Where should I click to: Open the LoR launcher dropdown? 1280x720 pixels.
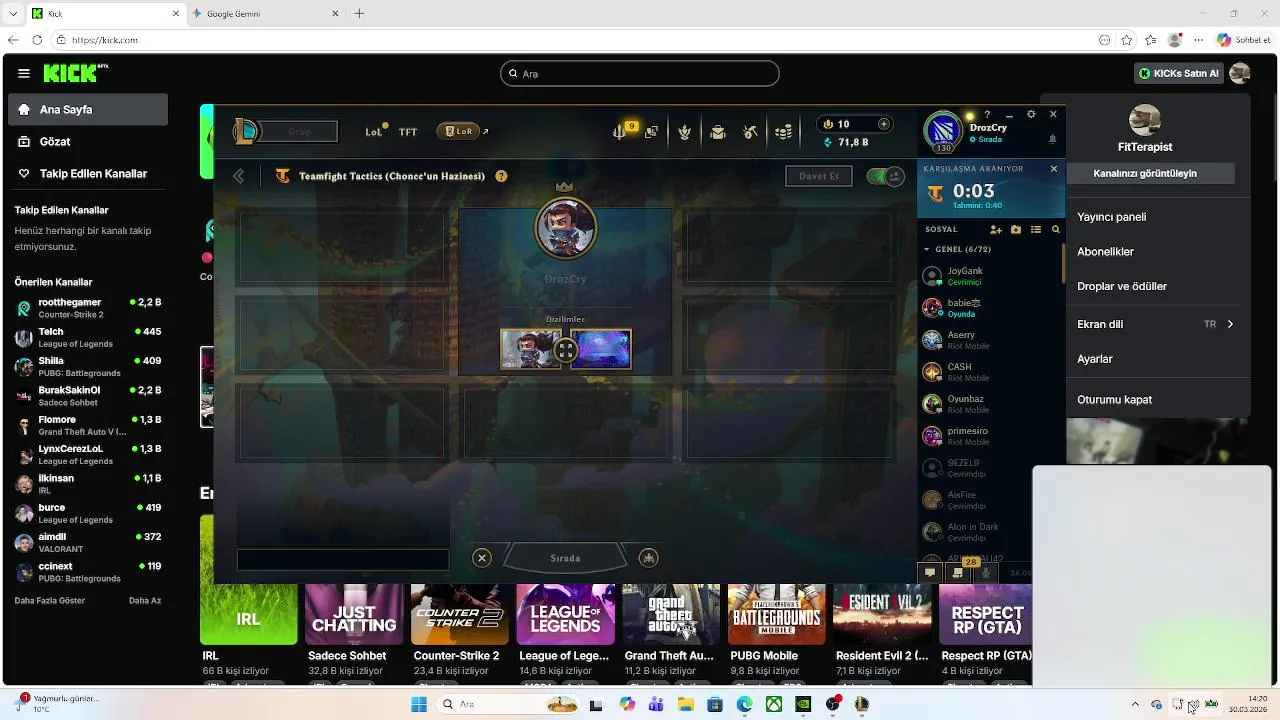pos(462,131)
